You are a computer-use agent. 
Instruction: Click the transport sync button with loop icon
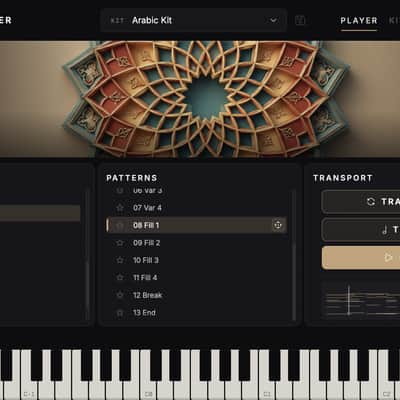[361, 202]
